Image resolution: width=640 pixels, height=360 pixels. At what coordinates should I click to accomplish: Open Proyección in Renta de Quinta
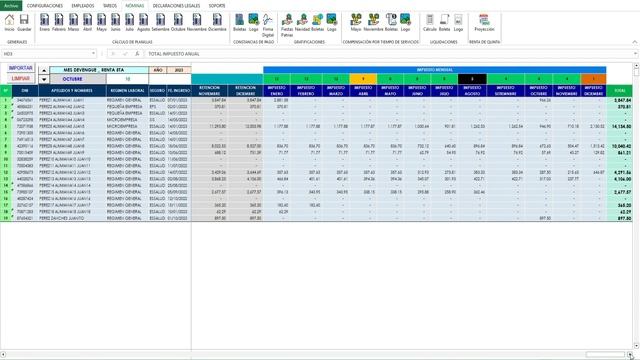click(x=484, y=22)
